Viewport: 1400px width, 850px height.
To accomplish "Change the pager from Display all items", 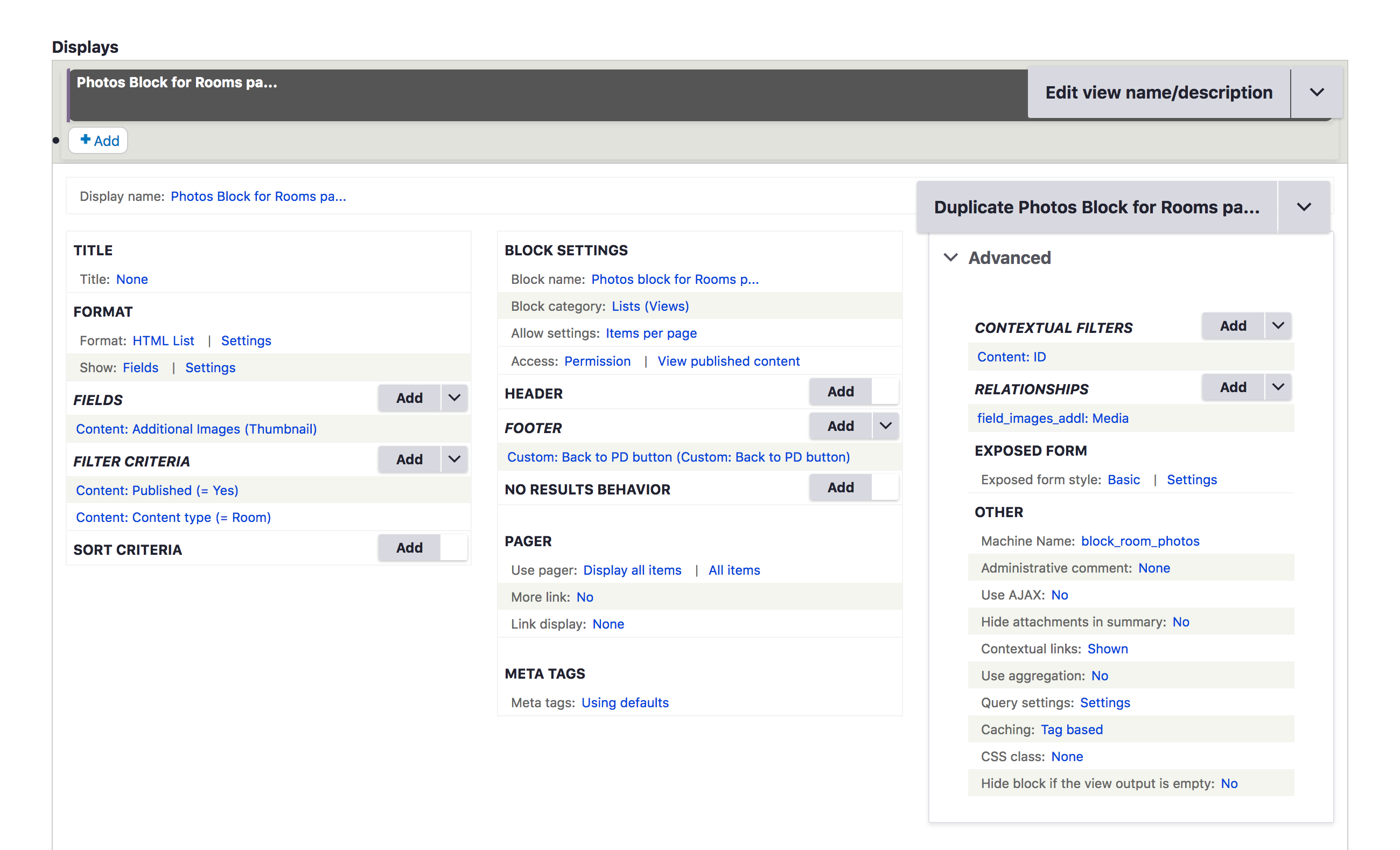I will click(x=632, y=570).
